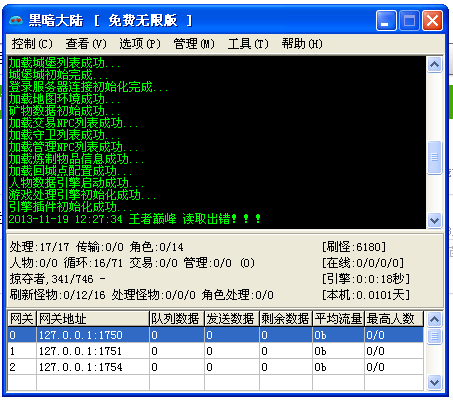This screenshot has height=400, width=453.
Task: Click 0/0 cell in row 127.0.0.1:1754
Action: pyautogui.click(x=394, y=367)
